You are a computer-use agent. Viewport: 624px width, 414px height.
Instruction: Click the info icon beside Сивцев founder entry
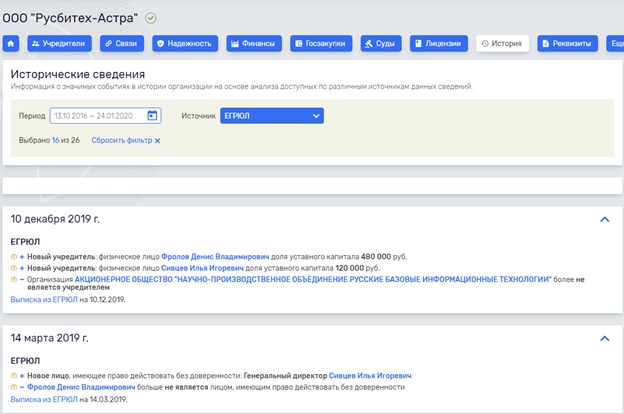click(x=14, y=268)
